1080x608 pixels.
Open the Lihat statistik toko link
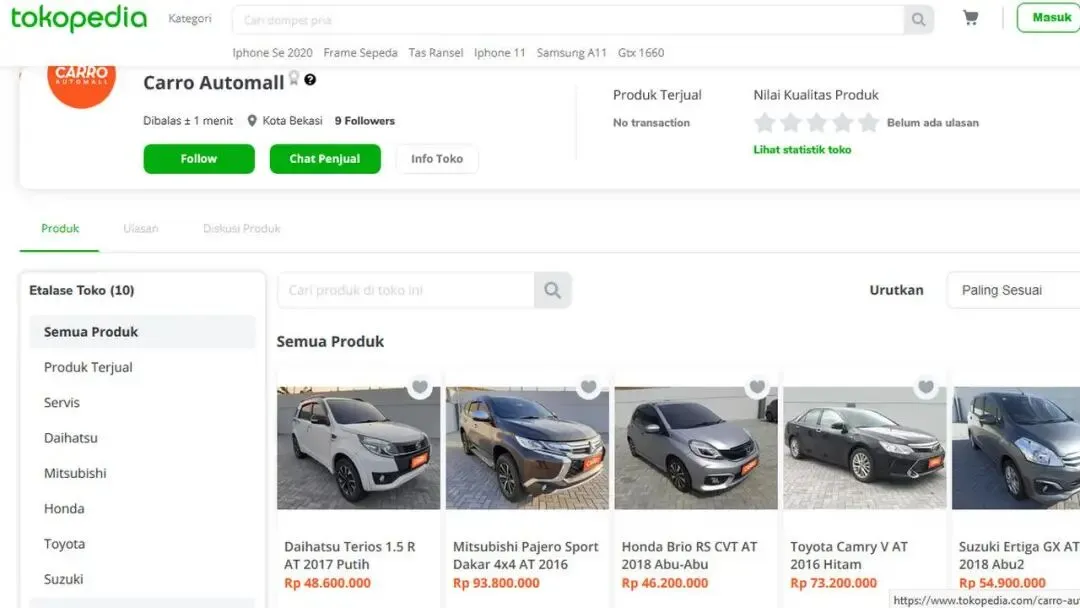click(802, 150)
